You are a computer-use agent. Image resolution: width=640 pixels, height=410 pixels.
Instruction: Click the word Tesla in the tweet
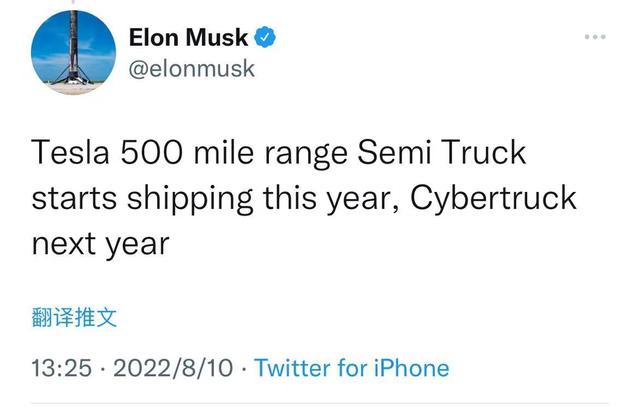coord(71,153)
